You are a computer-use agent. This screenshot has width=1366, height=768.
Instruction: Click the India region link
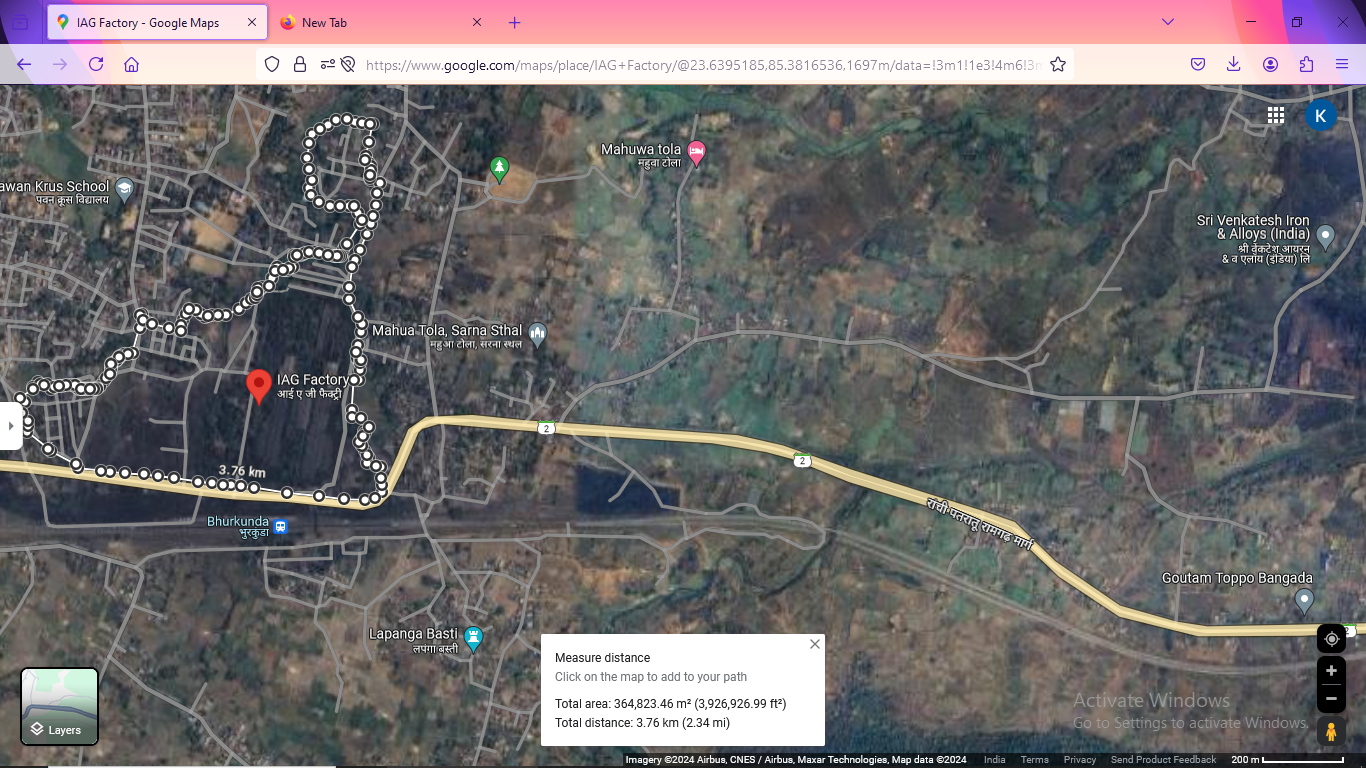994,760
